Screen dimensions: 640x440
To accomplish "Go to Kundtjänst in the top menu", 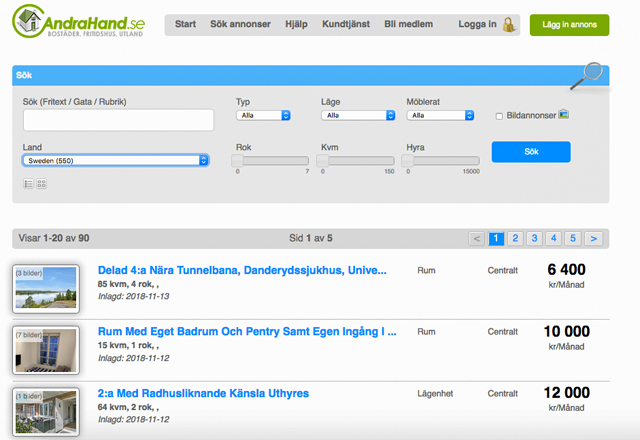I will 346,23.
